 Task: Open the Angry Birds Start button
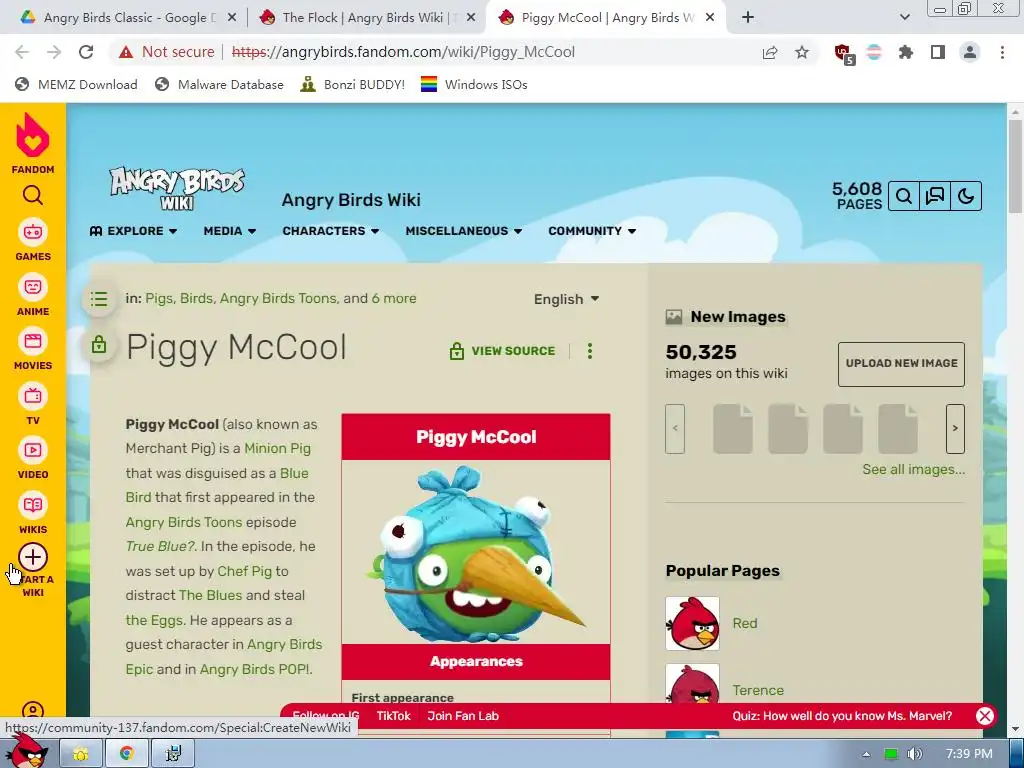tap(27, 751)
